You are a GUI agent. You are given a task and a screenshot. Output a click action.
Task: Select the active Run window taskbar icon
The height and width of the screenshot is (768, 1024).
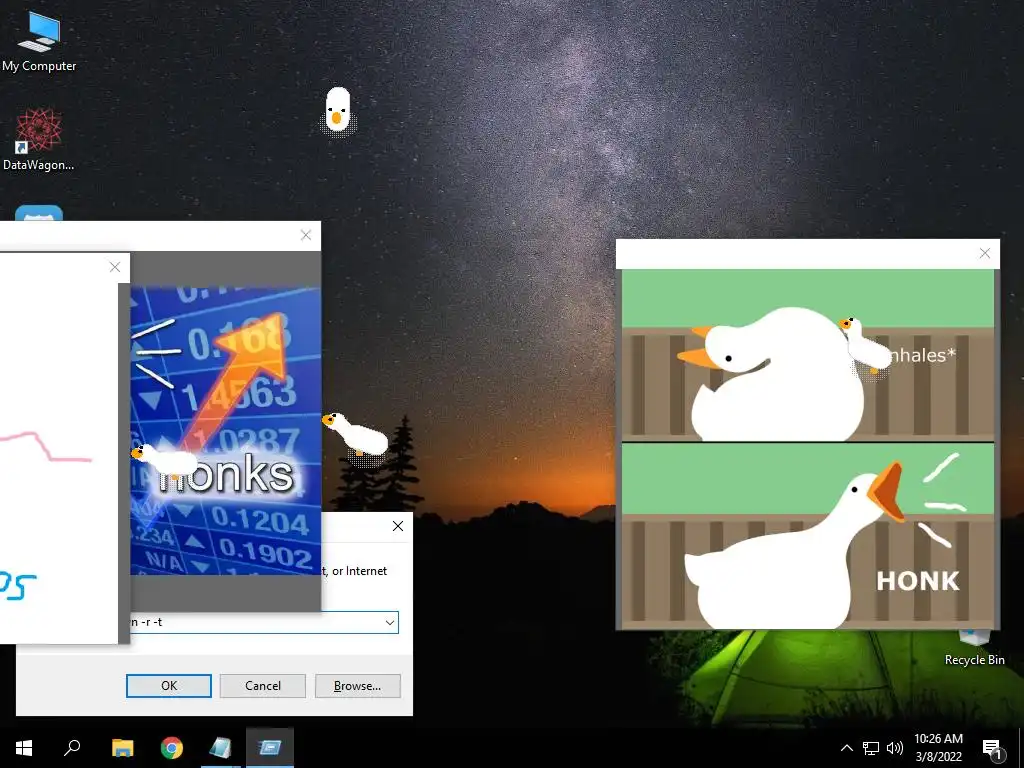(x=270, y=748)
